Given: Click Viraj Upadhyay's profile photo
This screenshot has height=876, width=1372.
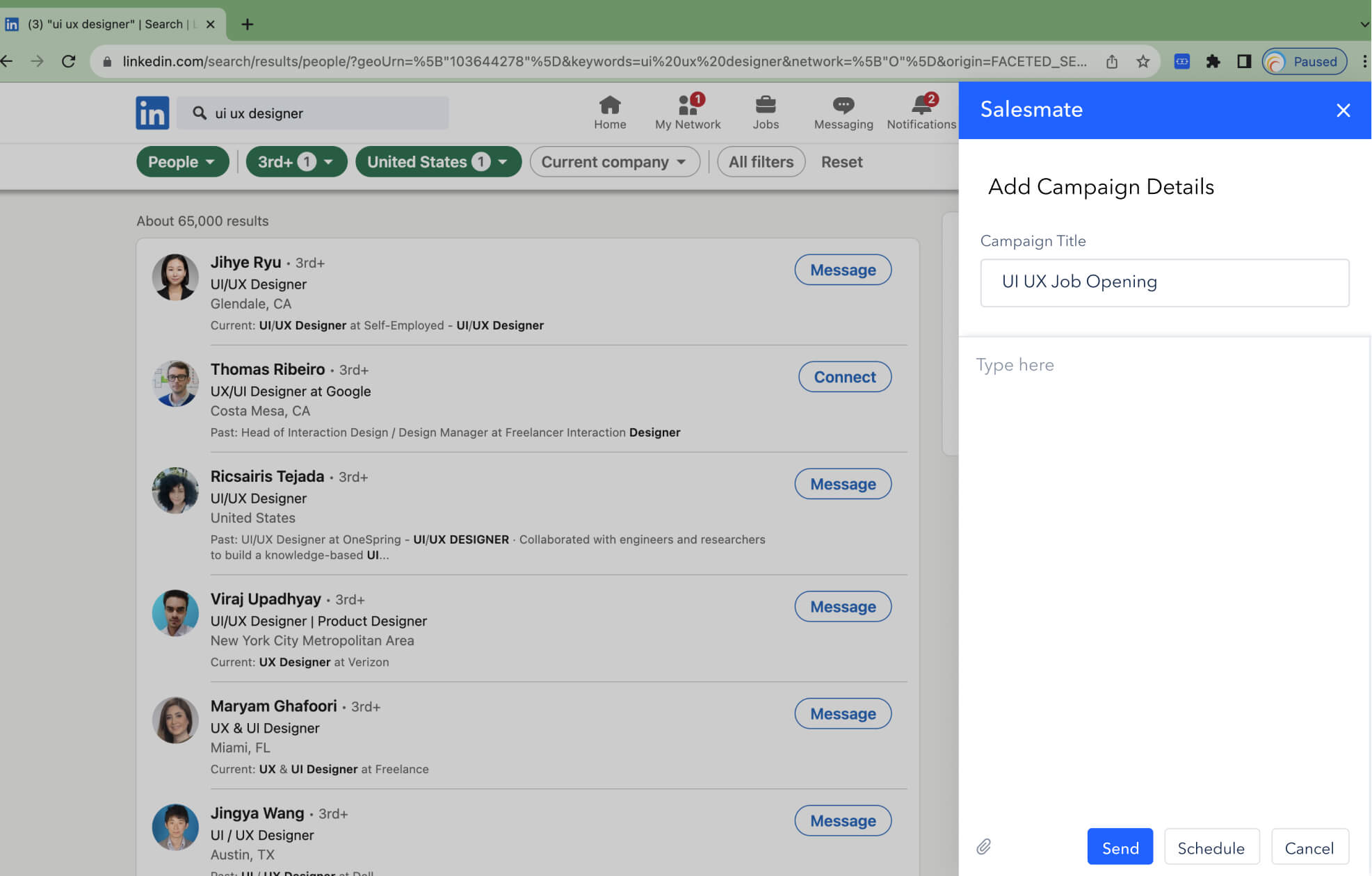Looking at the screenshot, I should [x=175, y=613].
